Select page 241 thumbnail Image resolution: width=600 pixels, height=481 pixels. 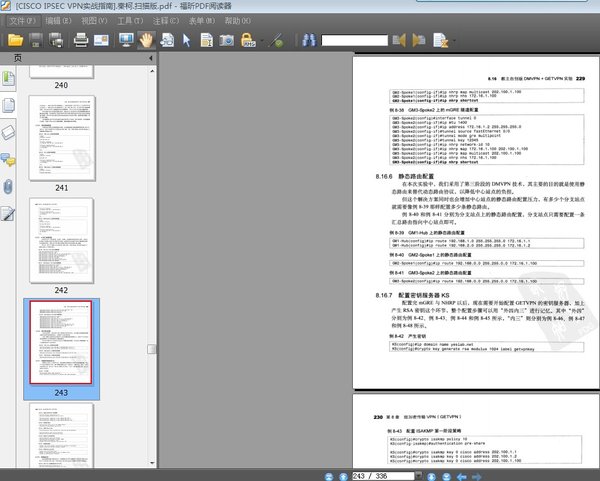[62, 138]
